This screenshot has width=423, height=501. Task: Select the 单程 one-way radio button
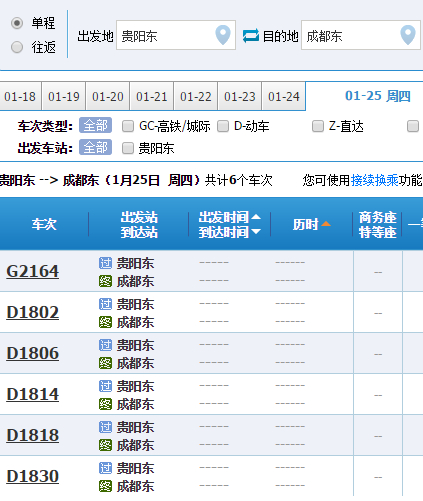pyautogui.click(x=17, y=23)
